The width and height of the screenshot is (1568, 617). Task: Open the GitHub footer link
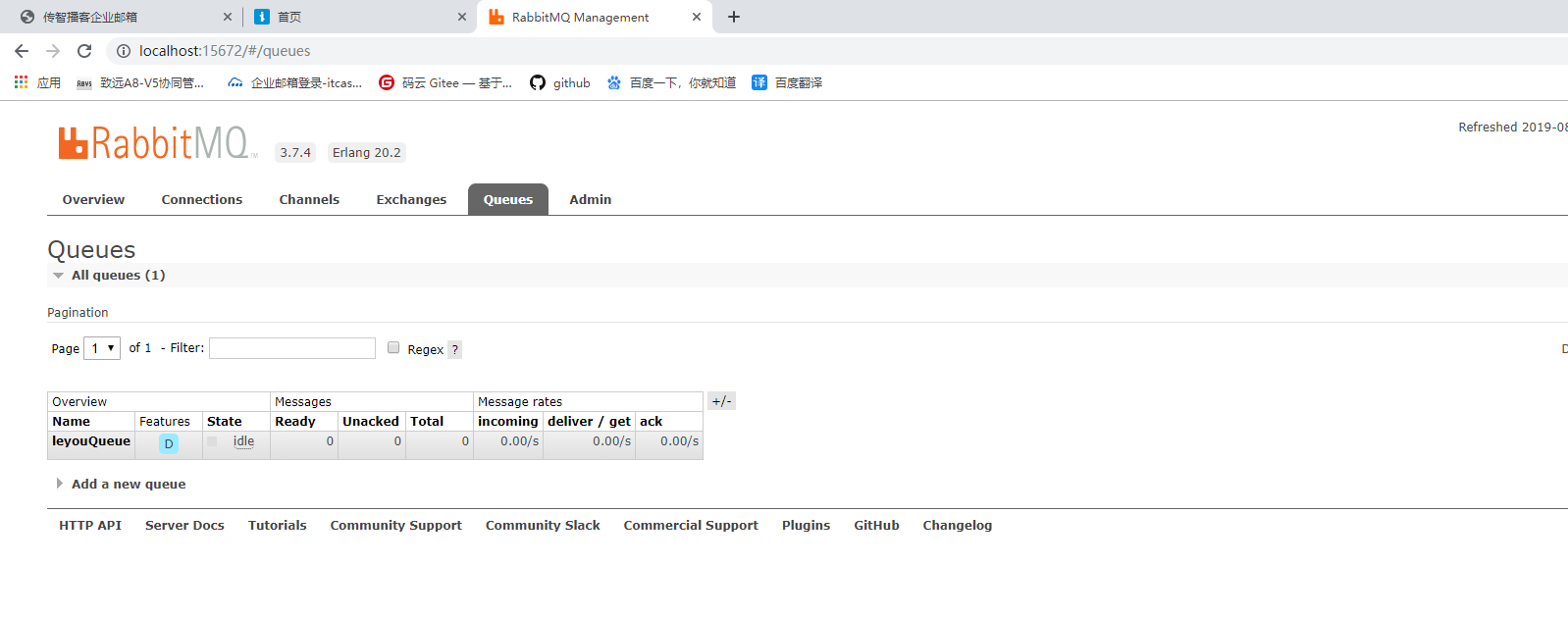877,525
